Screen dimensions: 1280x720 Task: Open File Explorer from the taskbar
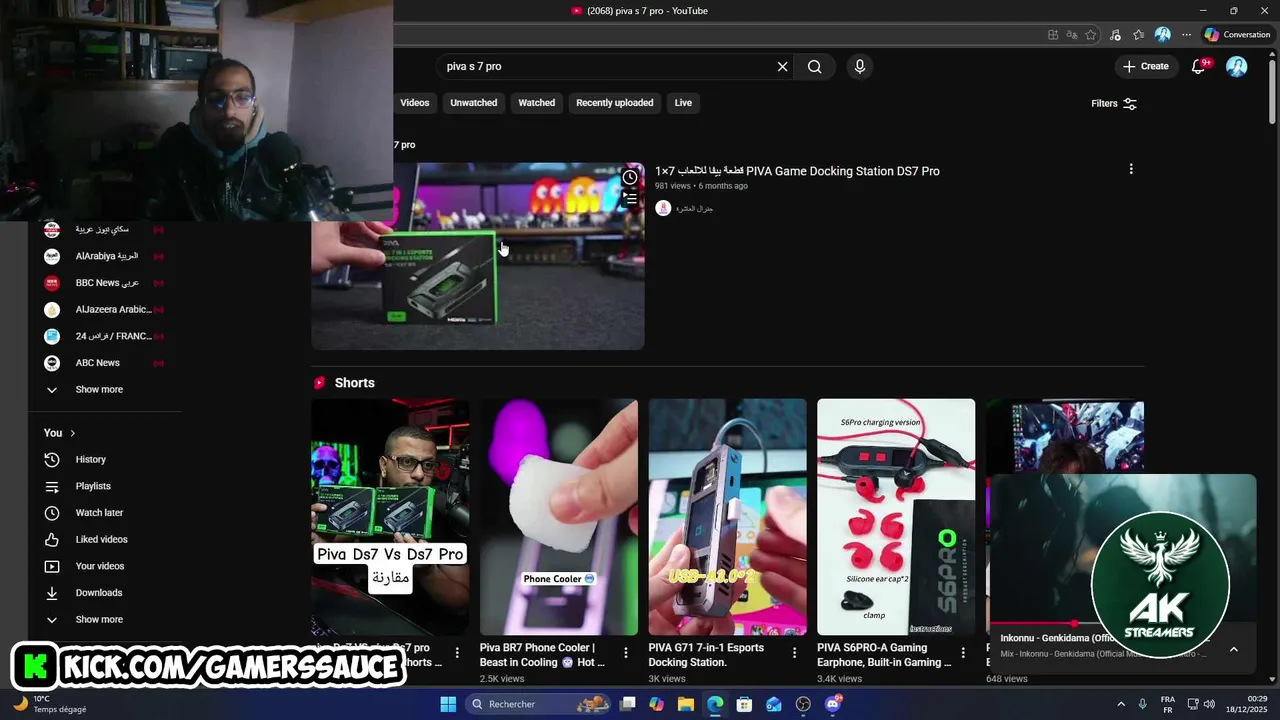[x=685, y=704]
